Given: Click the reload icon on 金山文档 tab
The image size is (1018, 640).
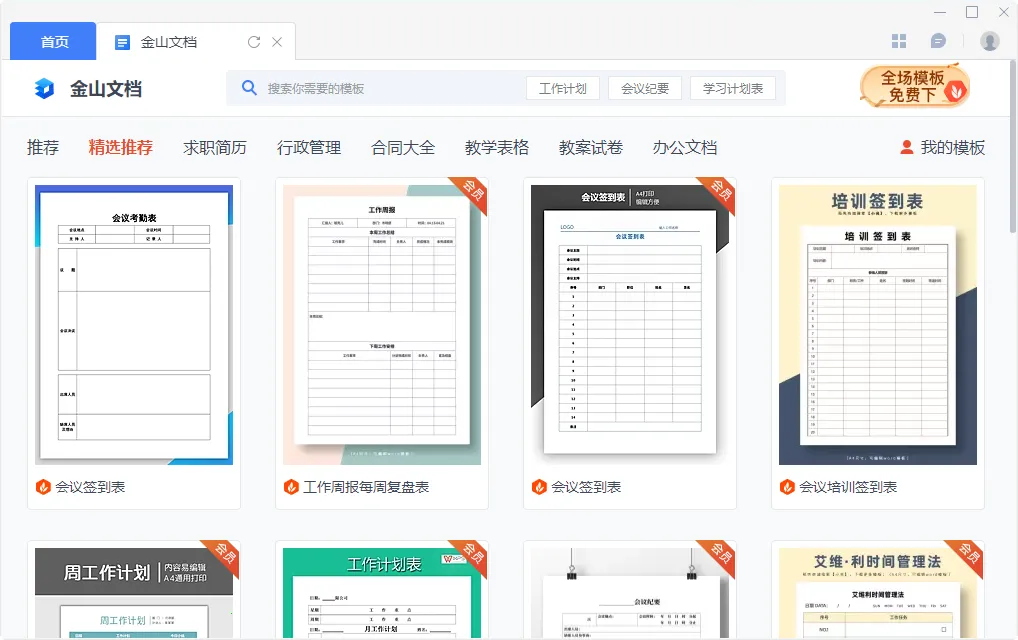Looking at the screenshot, I should coord(254,42).
